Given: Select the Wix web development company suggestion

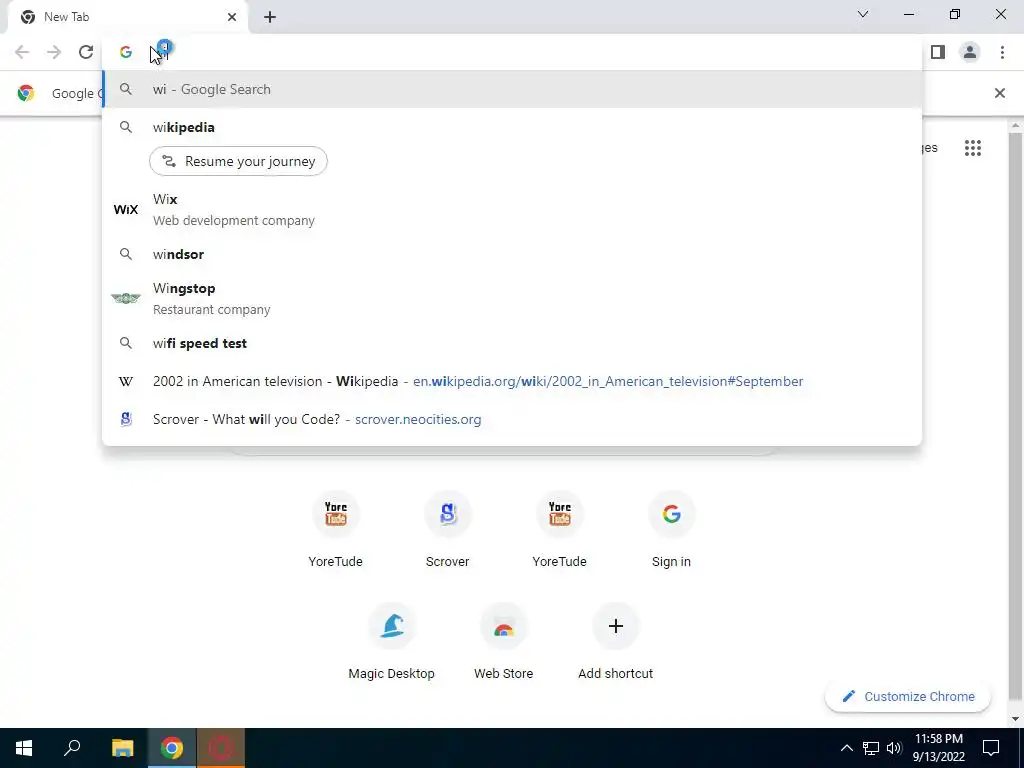Looking at the screenshot, I should (x=512, y=210).
